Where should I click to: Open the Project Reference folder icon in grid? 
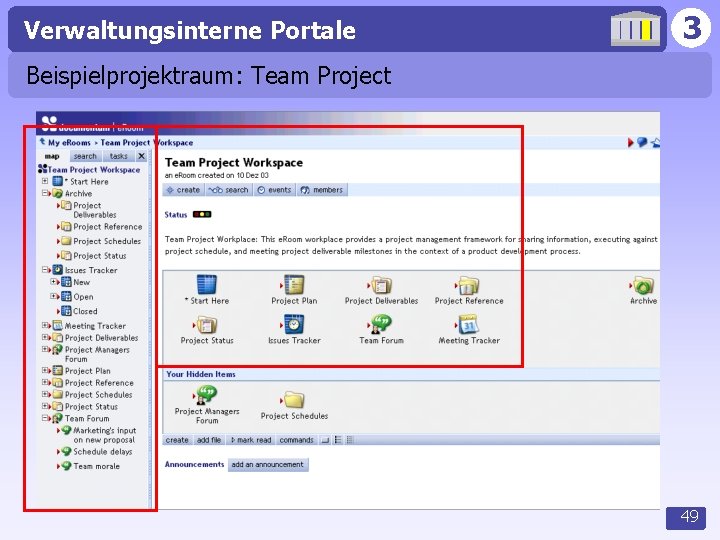468,285
